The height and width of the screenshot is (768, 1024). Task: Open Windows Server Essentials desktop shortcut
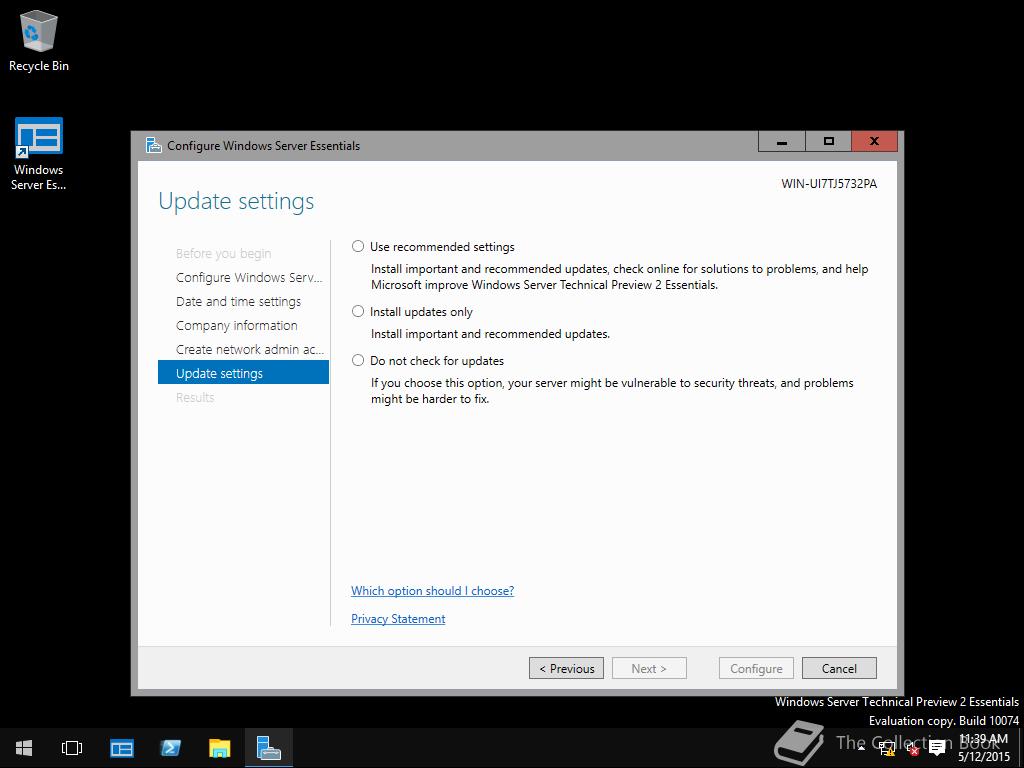click(x=39, y=154)
